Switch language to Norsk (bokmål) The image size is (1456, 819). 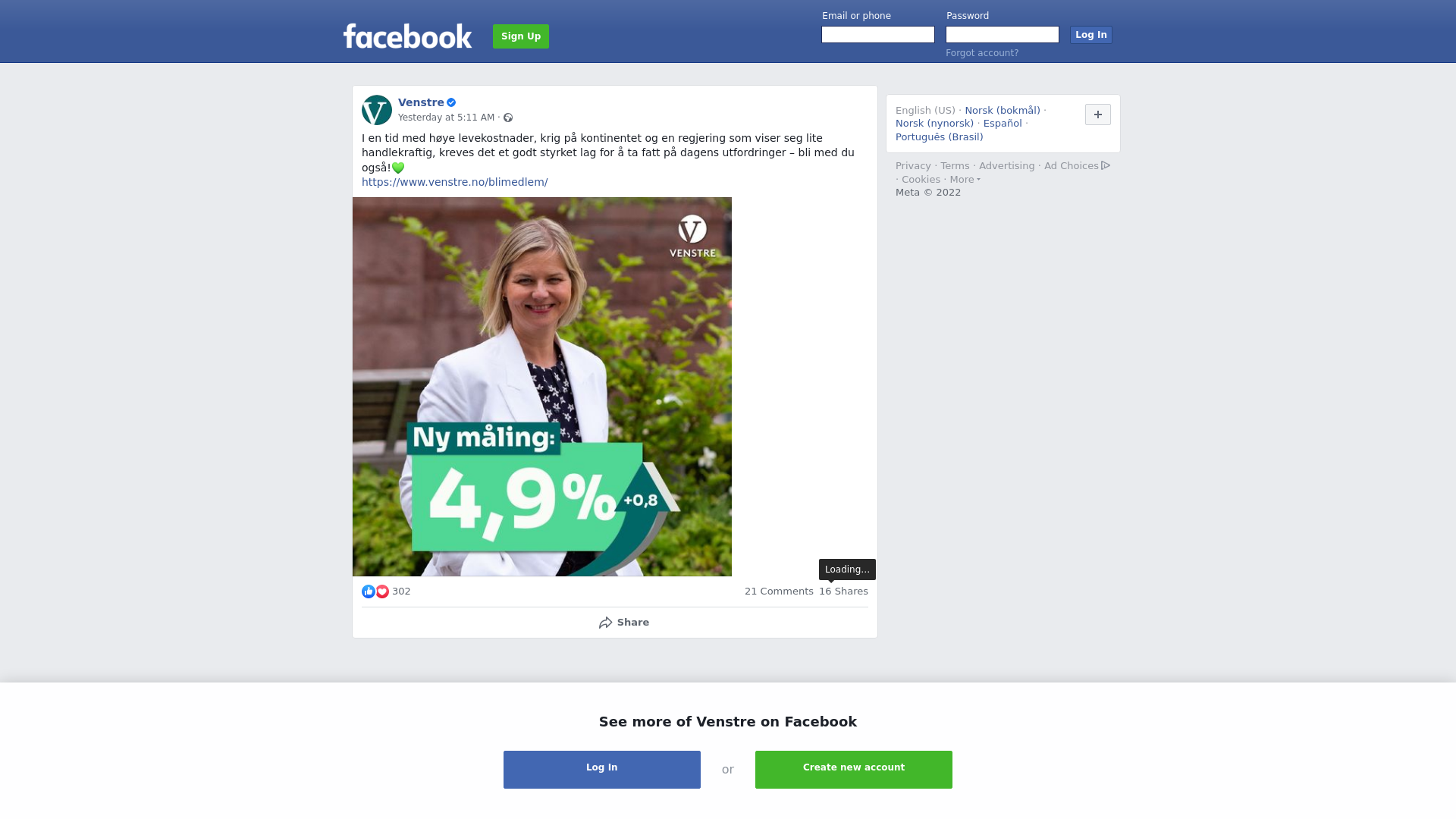[1003, 111]
